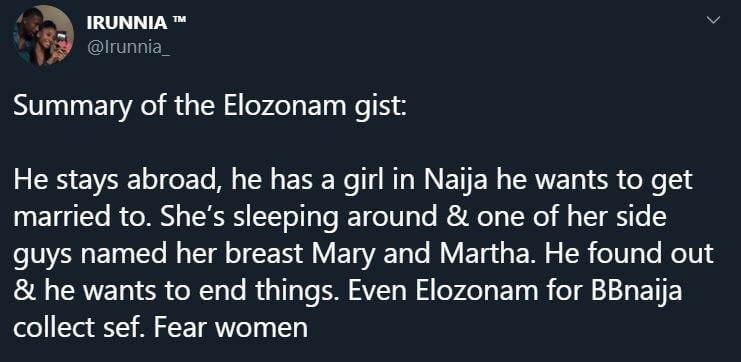This screenshot has height=362, width=741.
Task: Click the word 'gist:' in the summary line
Action: [379, 108]
